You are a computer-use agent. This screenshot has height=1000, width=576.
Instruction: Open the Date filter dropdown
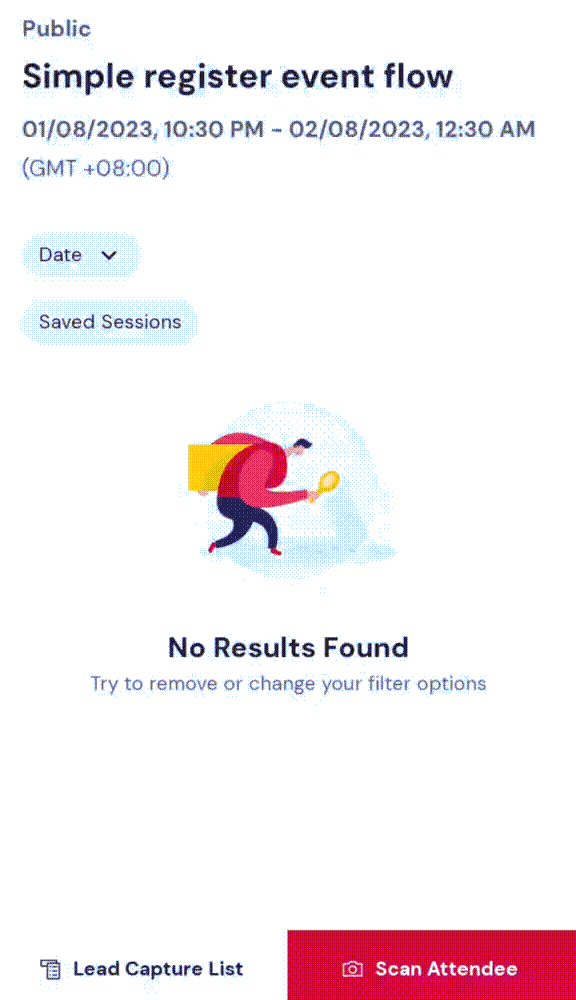(x=81, y=255)
